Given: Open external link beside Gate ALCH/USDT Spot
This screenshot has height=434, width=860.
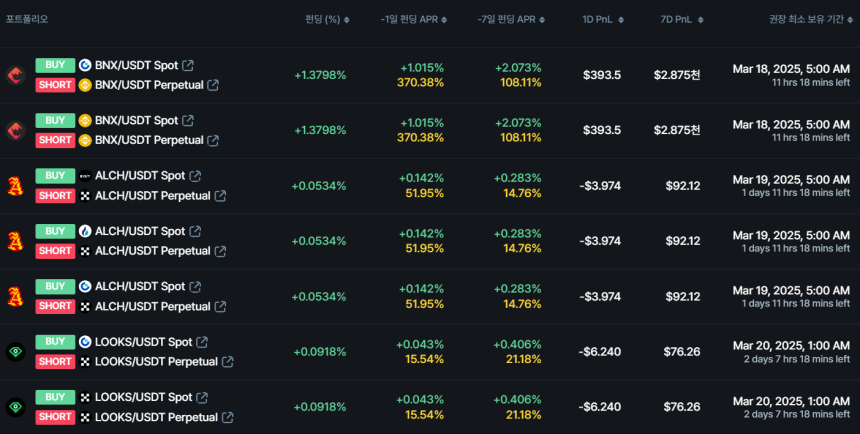Looking at the screenshot, I should click(195, 286).
